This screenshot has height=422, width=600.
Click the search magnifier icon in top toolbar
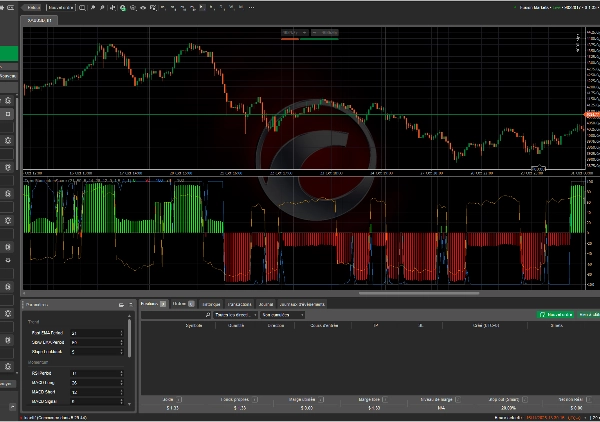coord(80,7)
